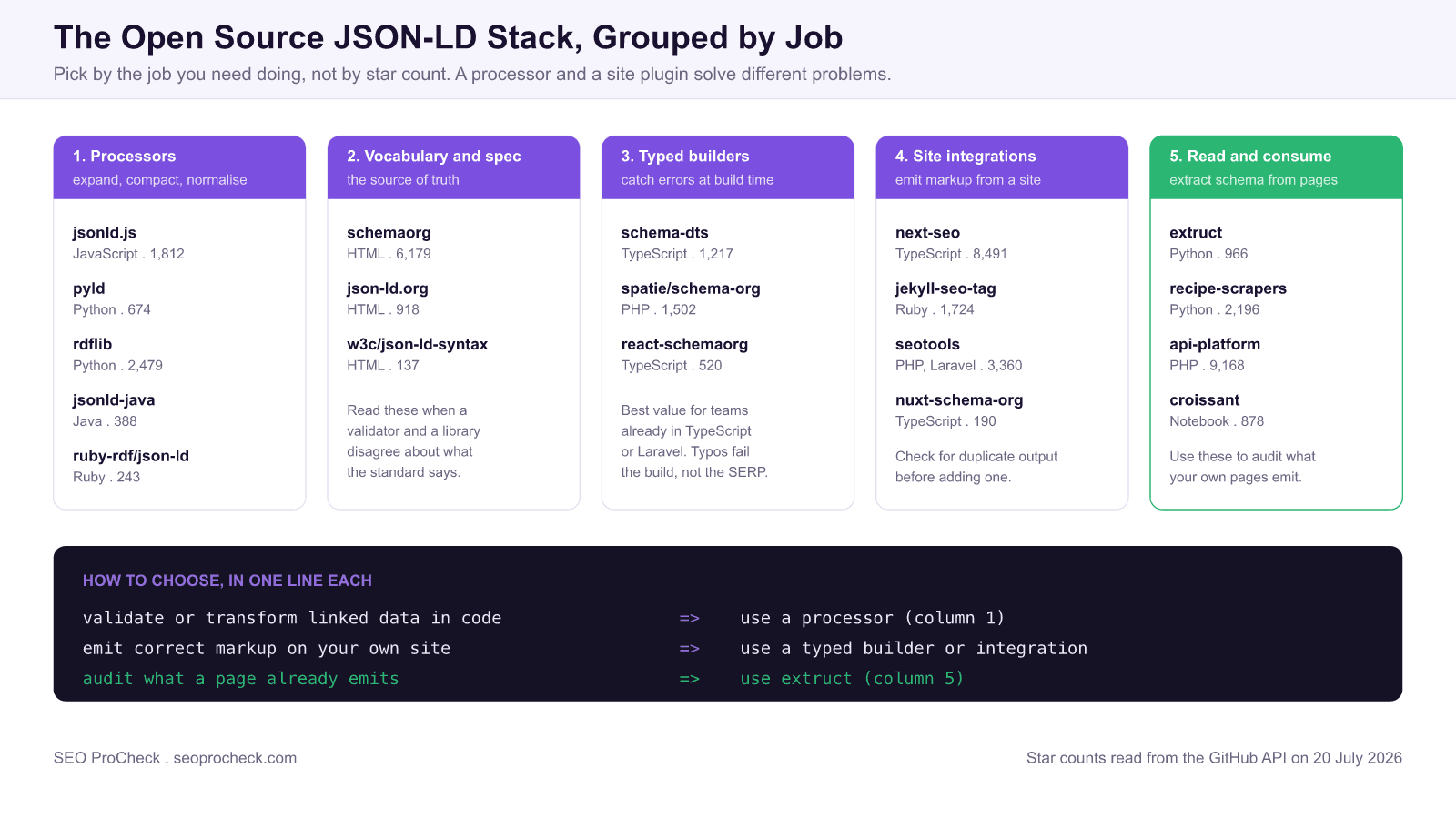Image resolution: width=1456 pixels, height=819 pixels.
Task: Click the note 'Best value for teams'
Action: click(x=694, y=441)
